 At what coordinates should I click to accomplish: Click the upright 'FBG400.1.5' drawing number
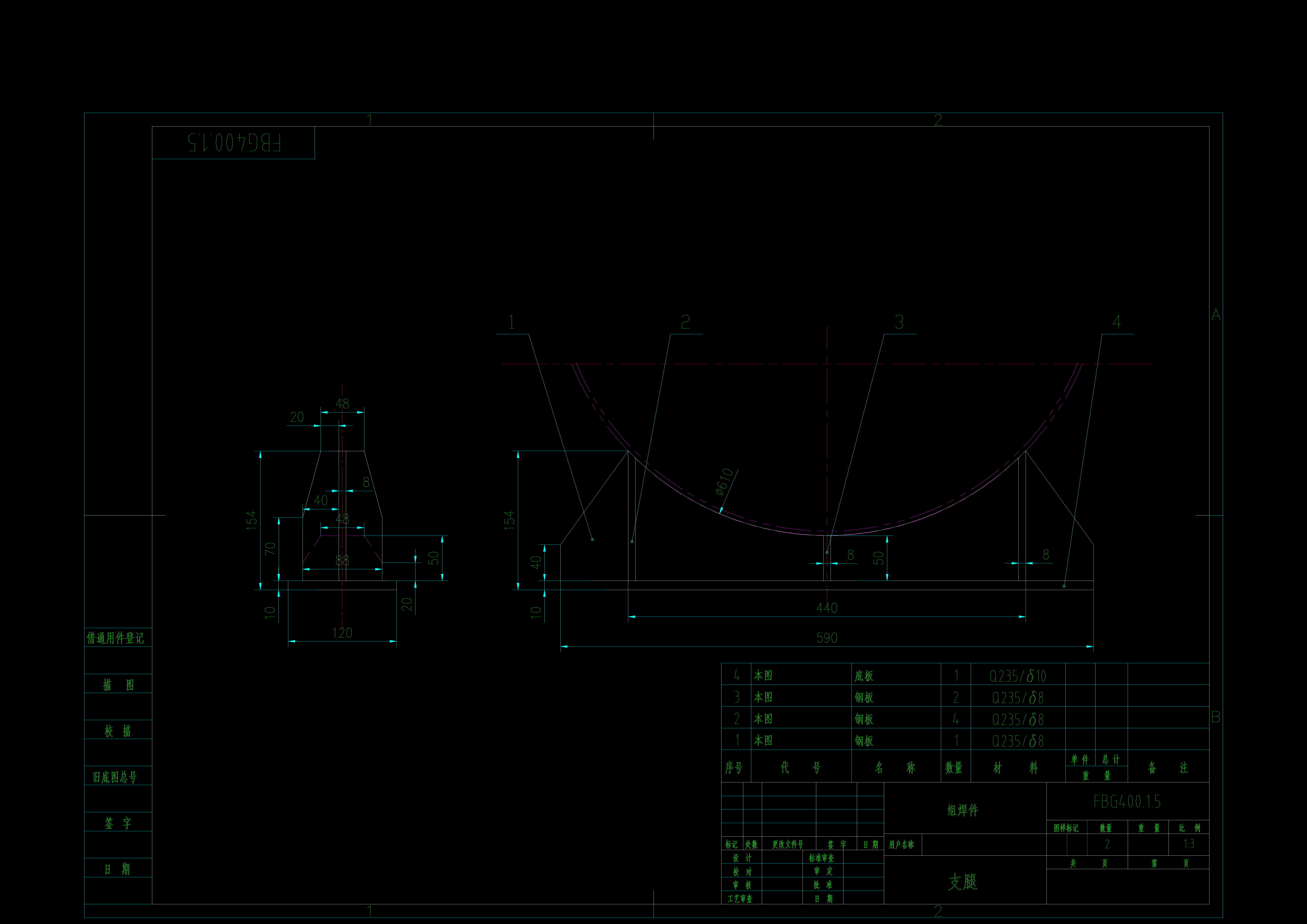click(x=1127, y=802)
